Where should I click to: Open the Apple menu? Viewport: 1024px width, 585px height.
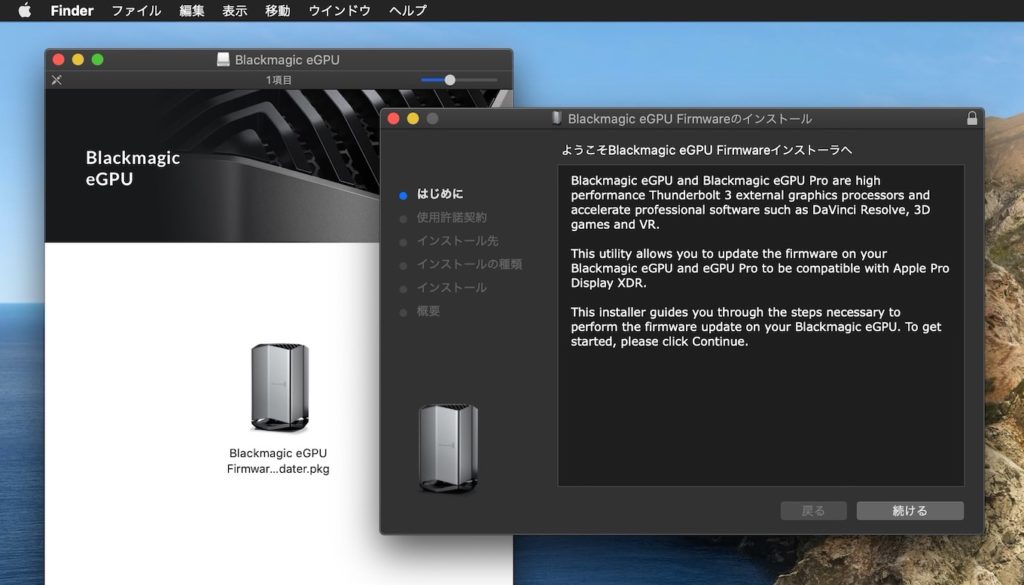tap(27, 11)
